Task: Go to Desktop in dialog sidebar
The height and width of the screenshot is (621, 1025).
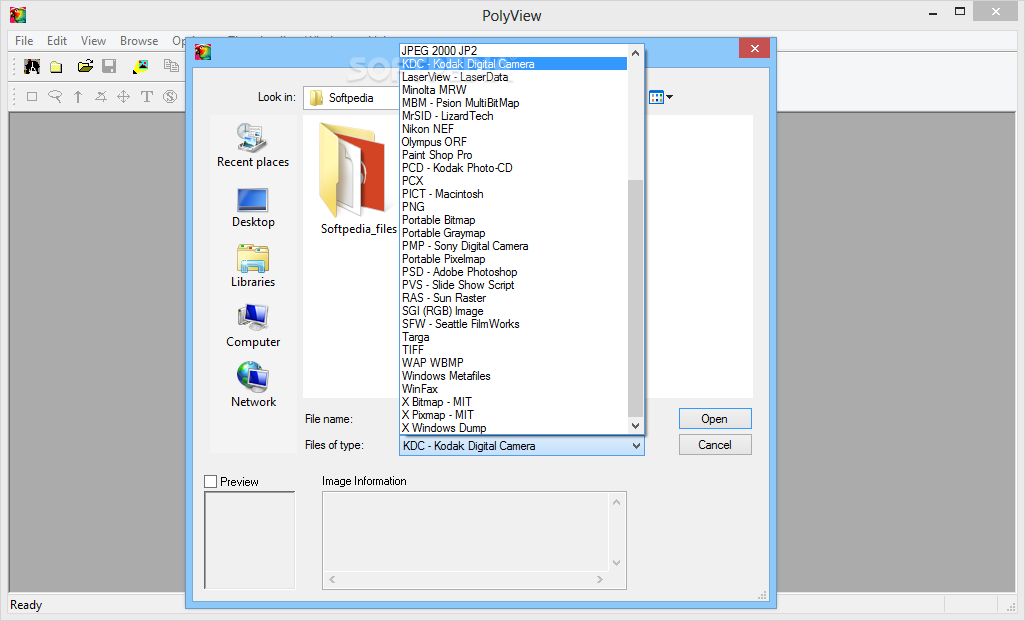Action: tap(253, 208)
